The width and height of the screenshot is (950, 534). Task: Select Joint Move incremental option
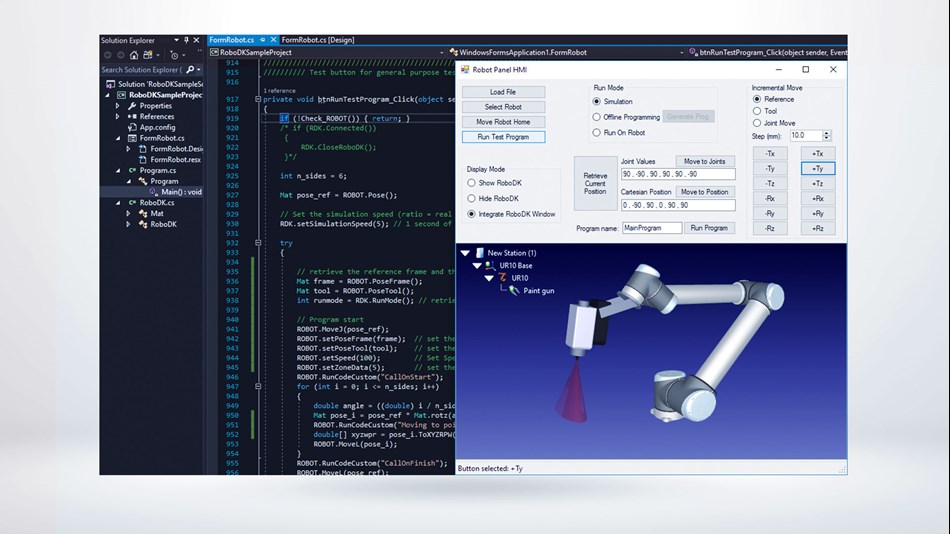757,123
